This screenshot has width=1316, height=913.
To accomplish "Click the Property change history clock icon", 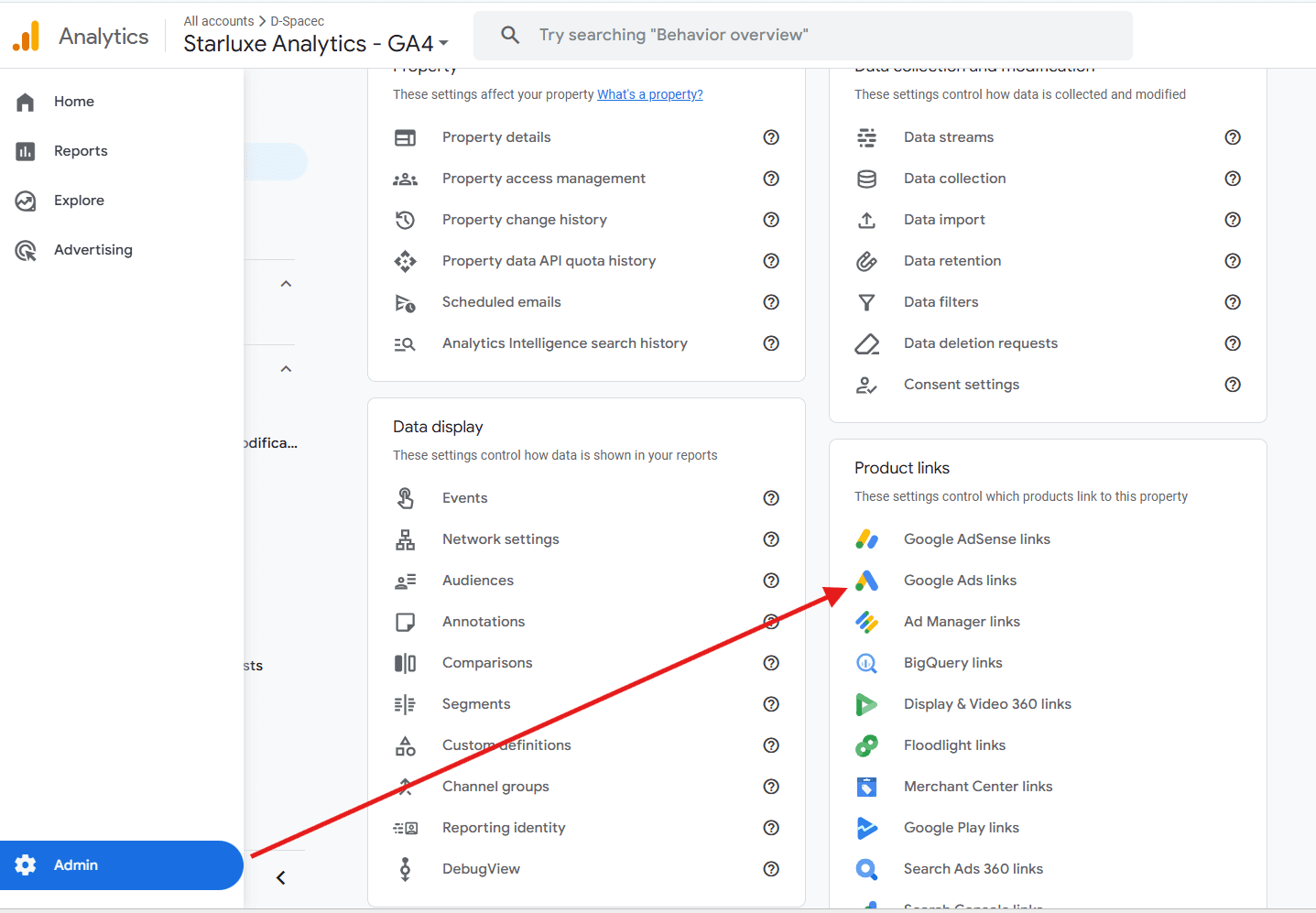I will (x=405, y=220).
